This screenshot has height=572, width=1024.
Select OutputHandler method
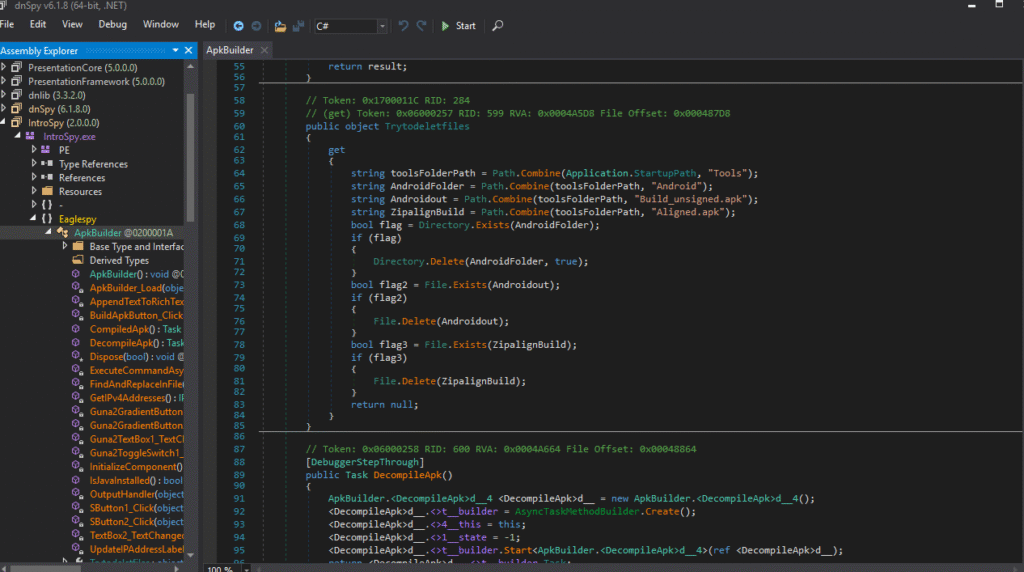click(136, 494)
